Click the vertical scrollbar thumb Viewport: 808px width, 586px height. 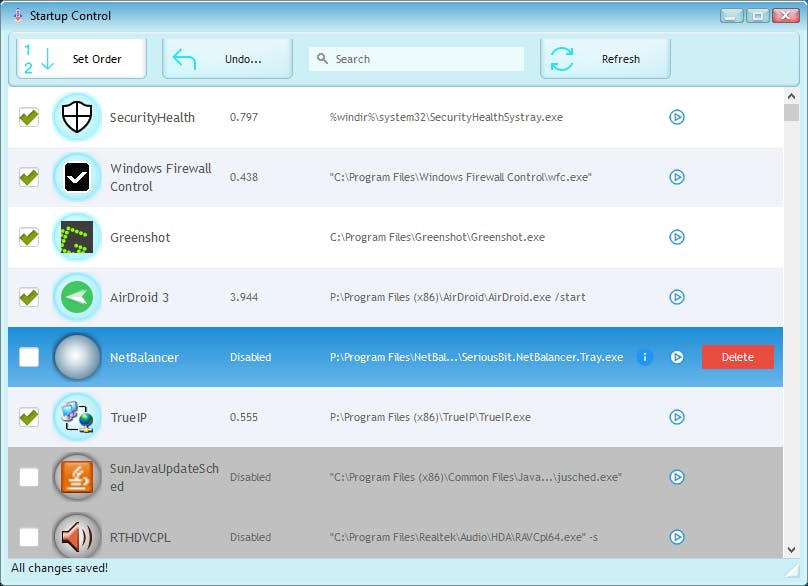(791, 113)
